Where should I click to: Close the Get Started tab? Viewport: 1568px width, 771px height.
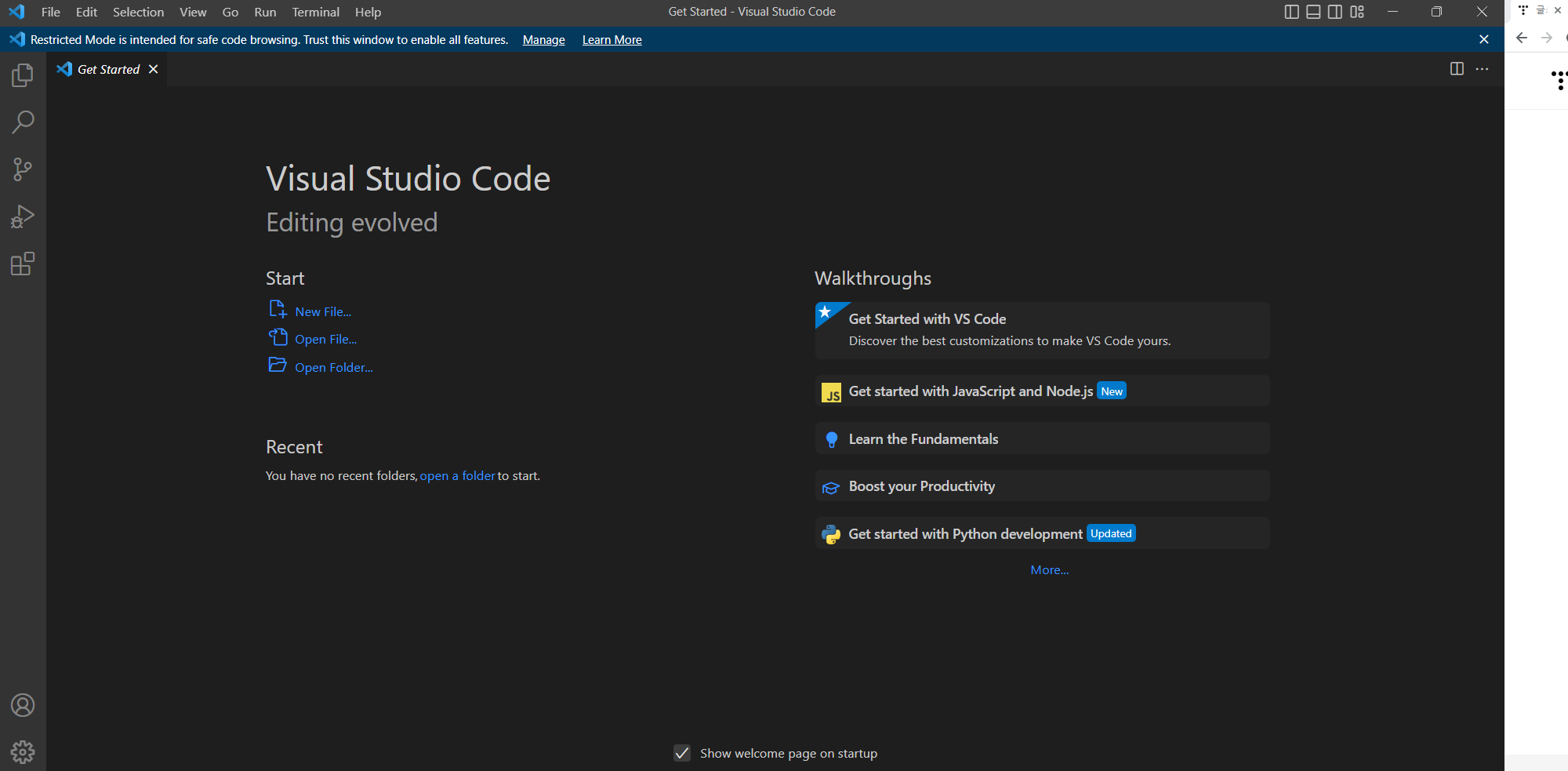click(x=154, y=69)
